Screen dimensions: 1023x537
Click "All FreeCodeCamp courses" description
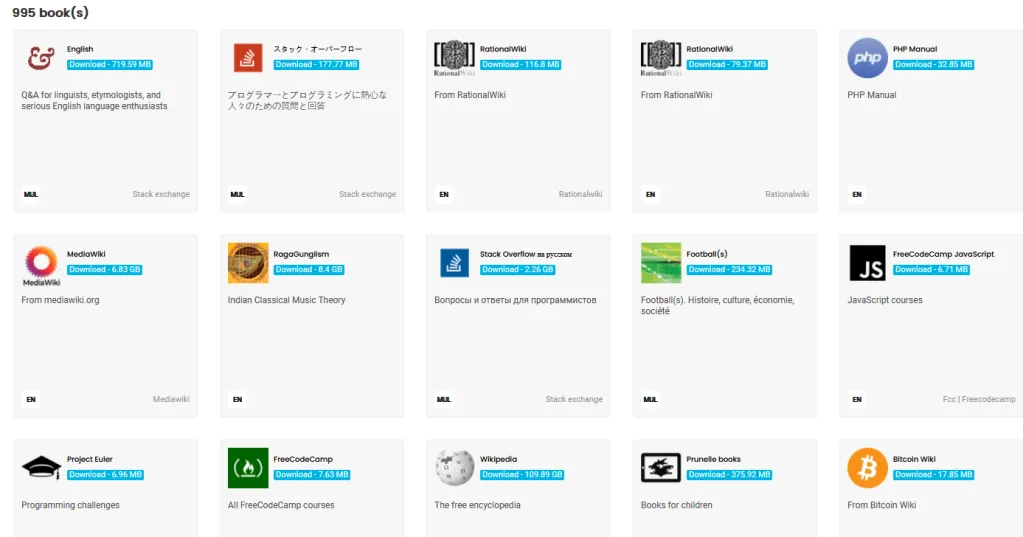click(281, 505)
